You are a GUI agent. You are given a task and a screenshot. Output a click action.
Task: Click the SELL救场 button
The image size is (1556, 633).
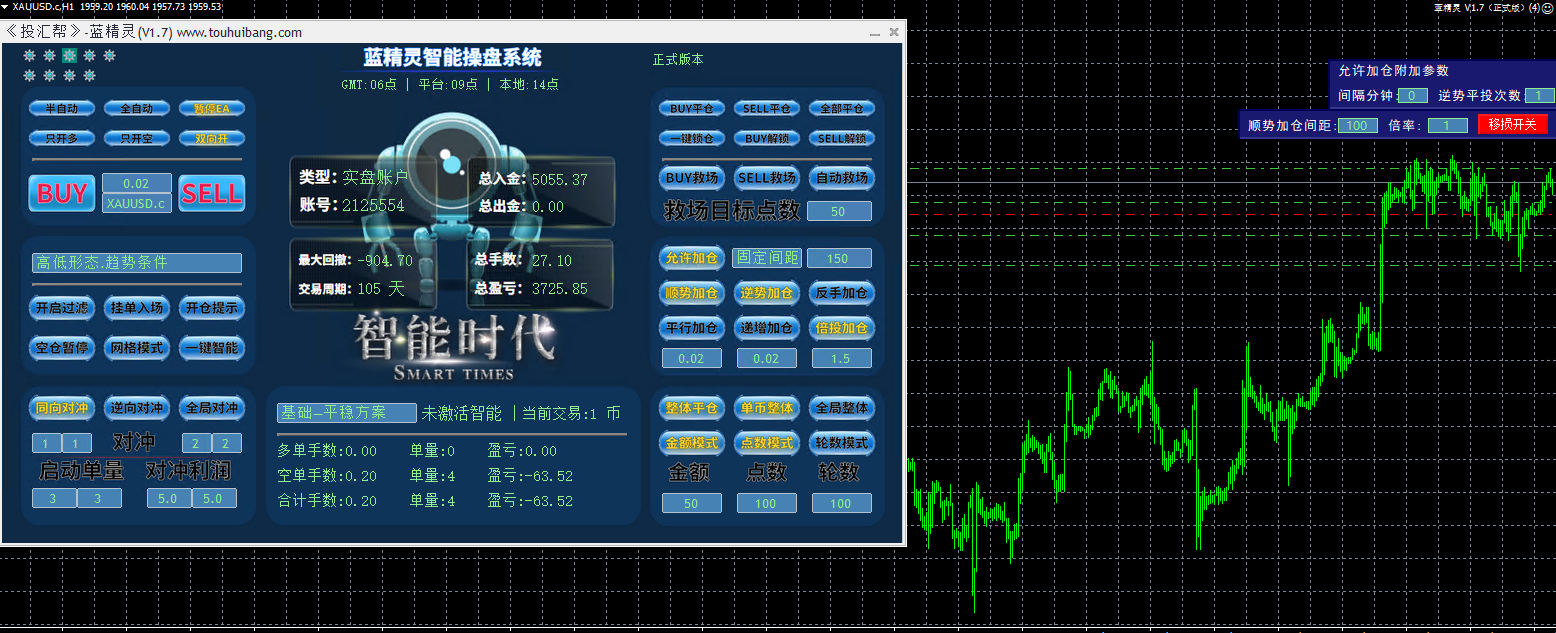click(x=767, y=178)
